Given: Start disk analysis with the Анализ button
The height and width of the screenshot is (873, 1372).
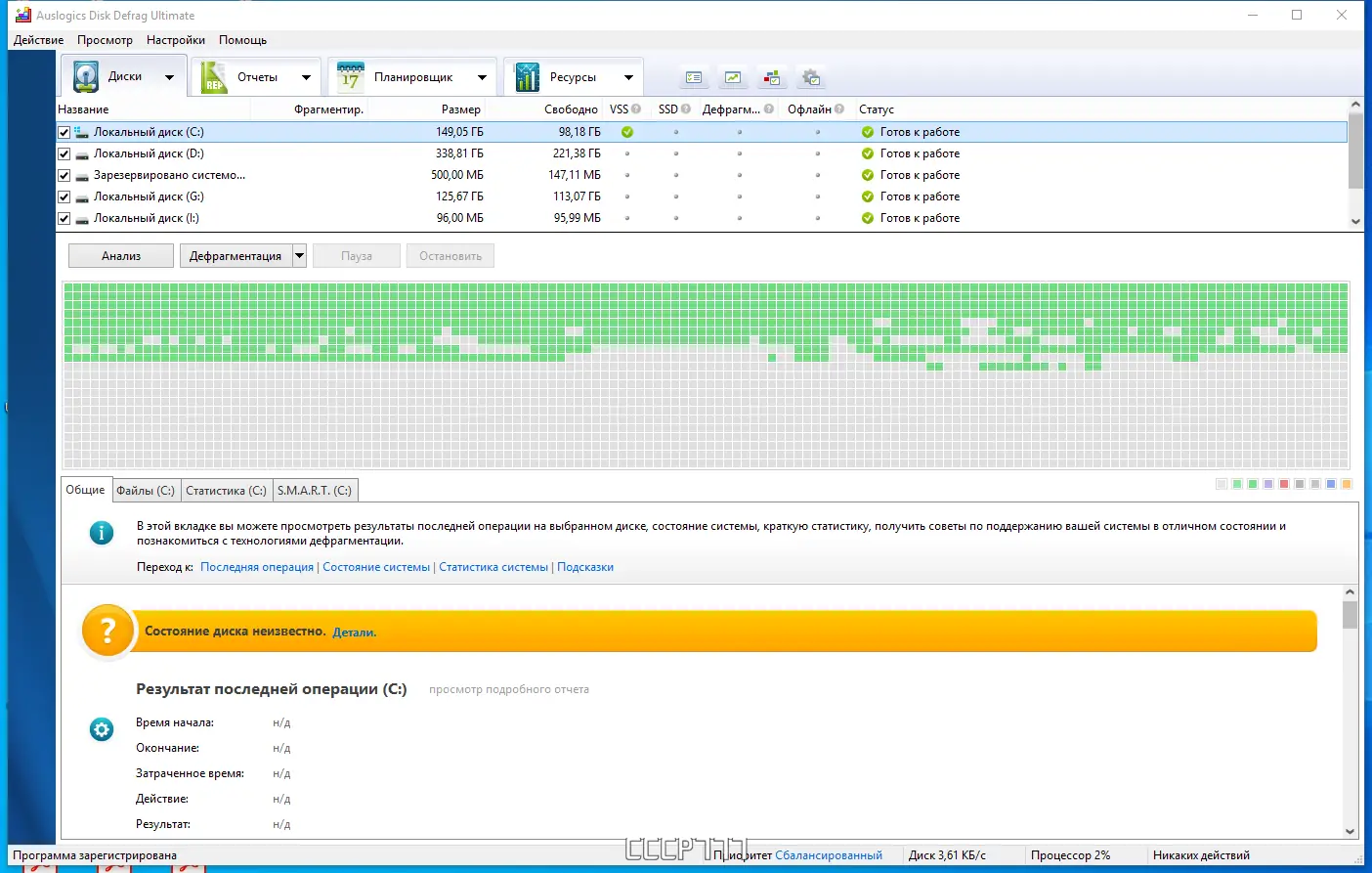Looking at the screenshot, I should point(120,255).
